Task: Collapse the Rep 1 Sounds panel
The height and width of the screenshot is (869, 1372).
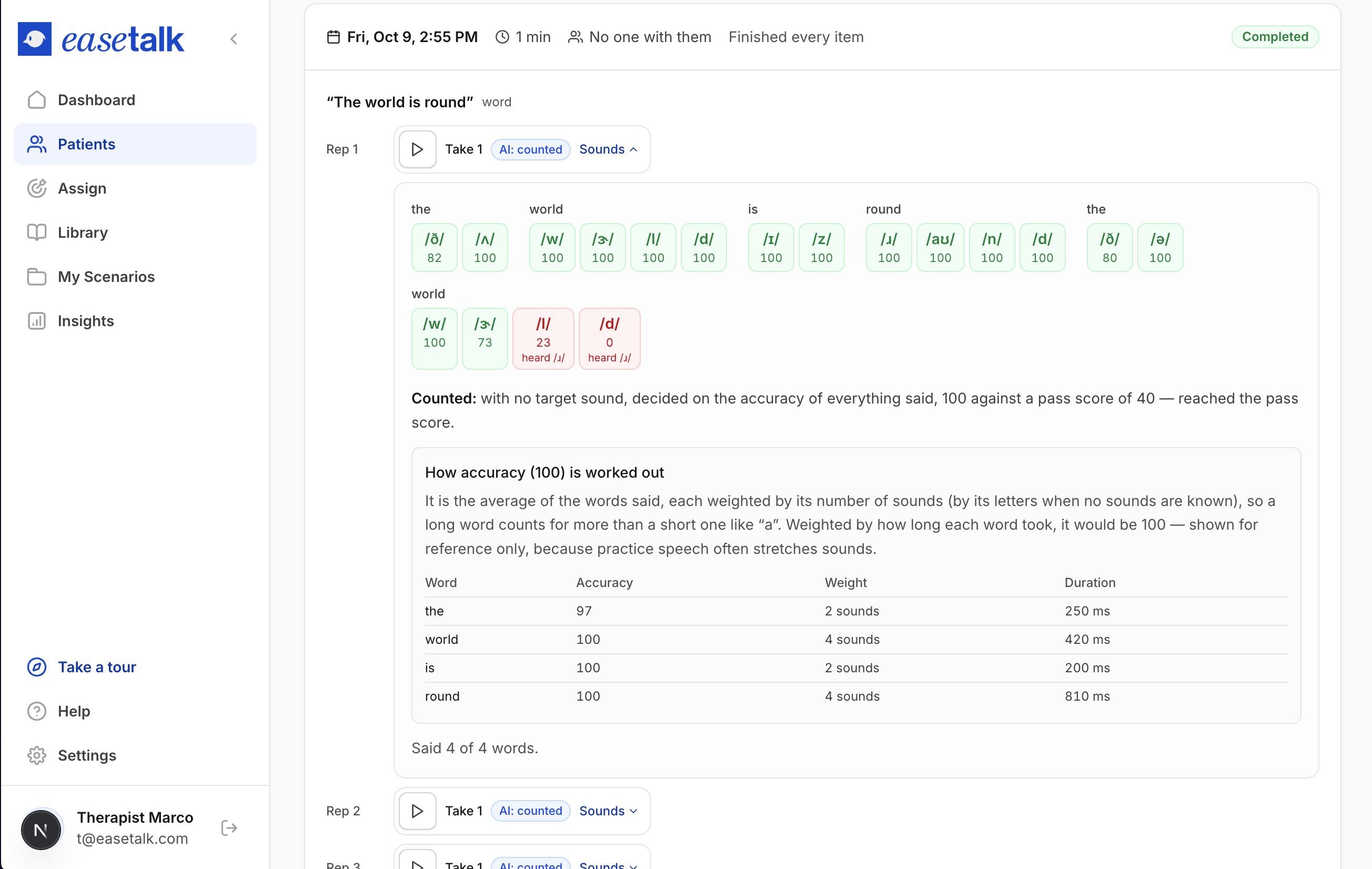Action: [x=608, y=149]
